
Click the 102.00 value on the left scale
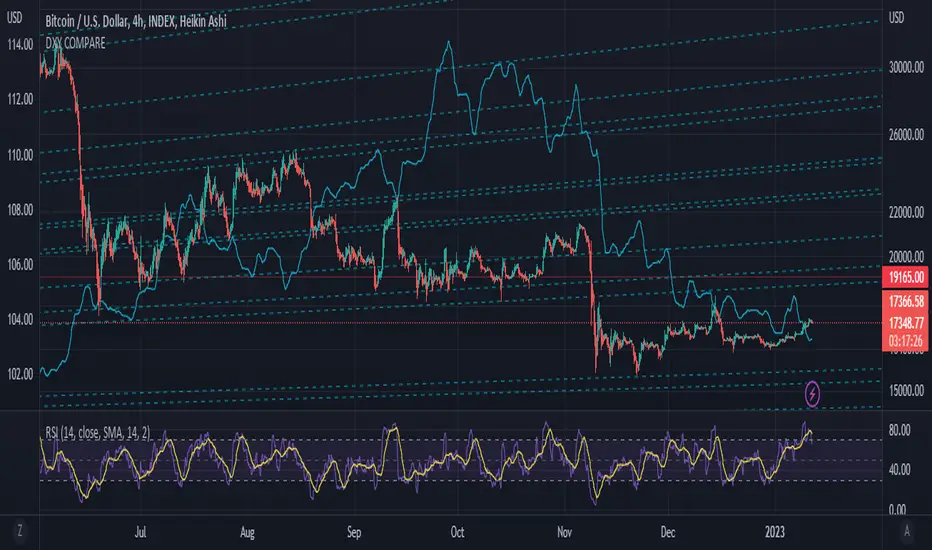20,374
